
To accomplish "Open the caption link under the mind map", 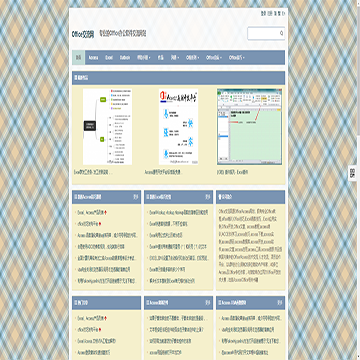I will pos(93,173).
